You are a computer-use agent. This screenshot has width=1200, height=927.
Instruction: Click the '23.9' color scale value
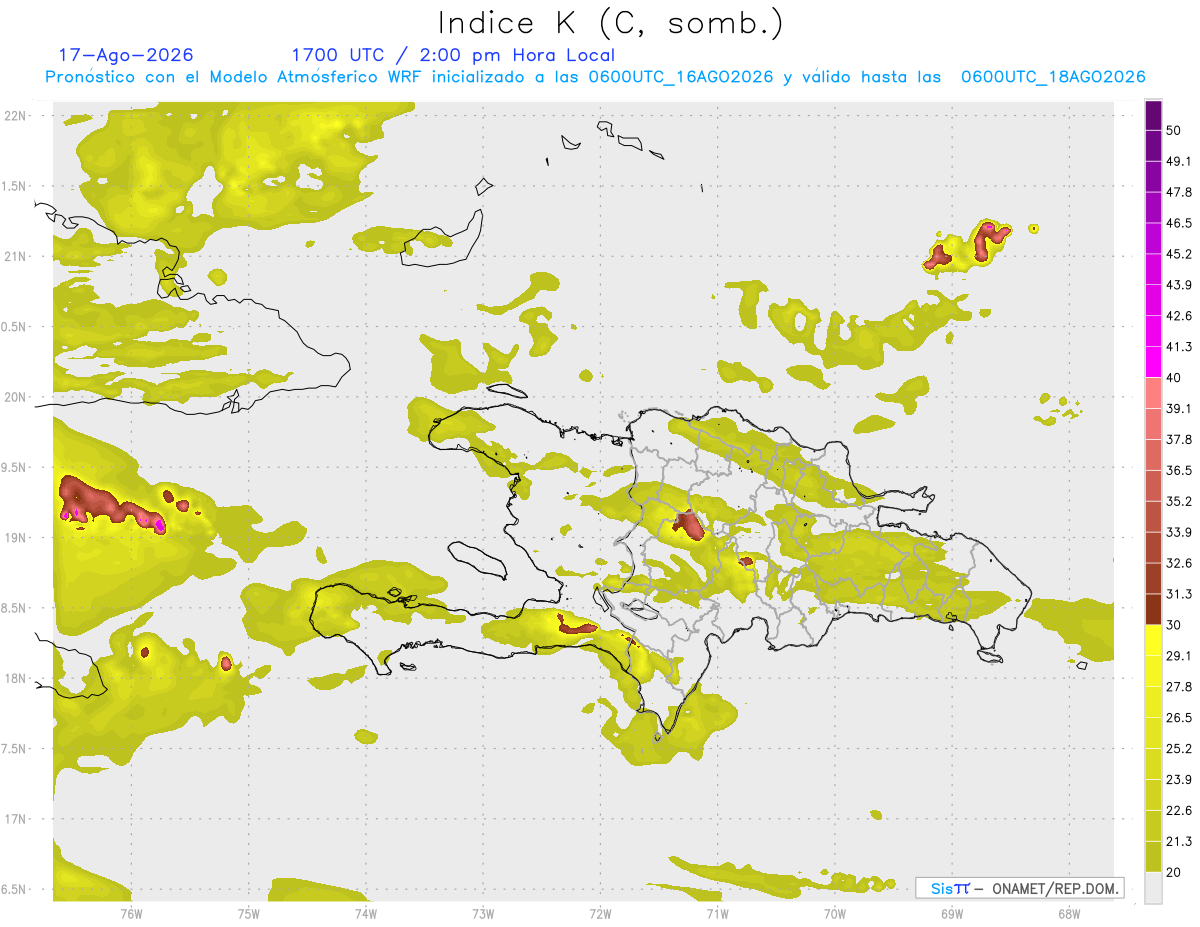click(x=1179, y=780)
